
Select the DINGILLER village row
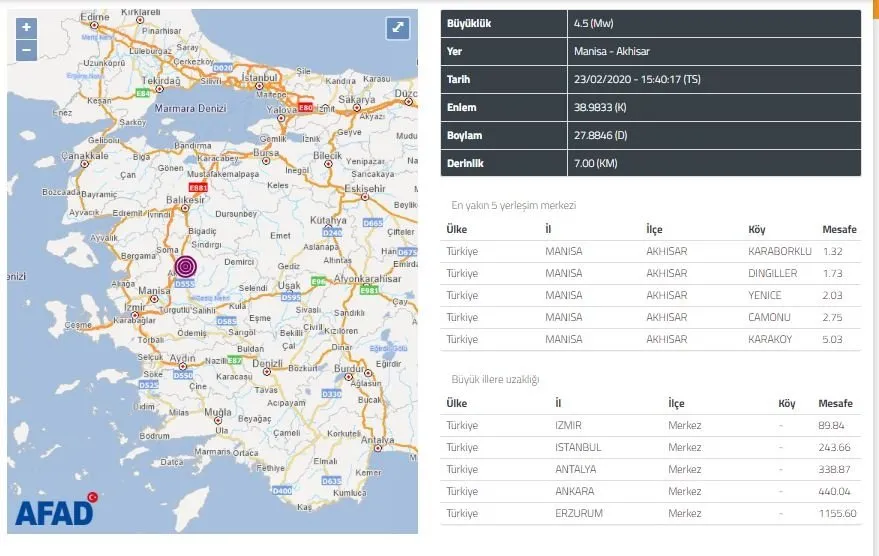click(650, 273)
